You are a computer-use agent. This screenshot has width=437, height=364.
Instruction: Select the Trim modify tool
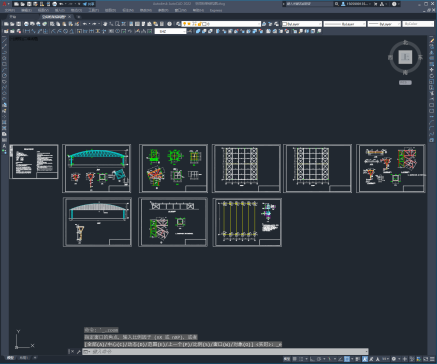432,93
